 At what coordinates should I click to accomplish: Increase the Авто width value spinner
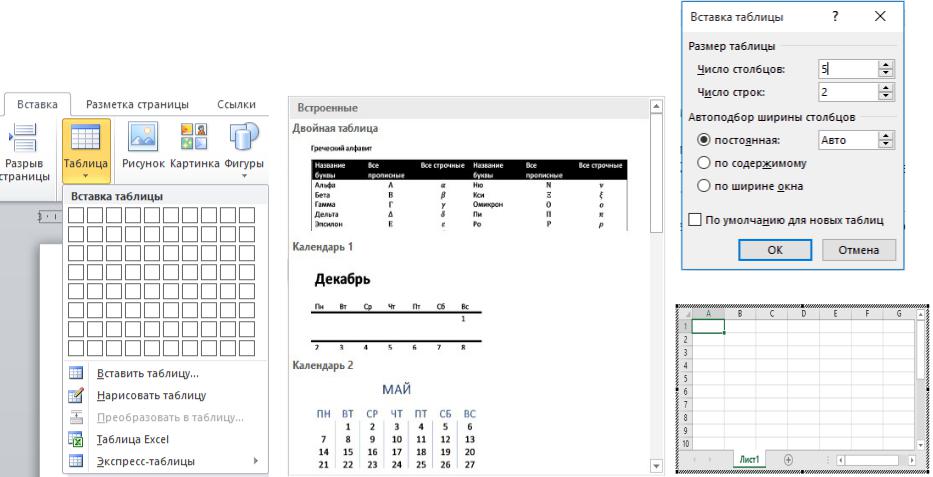(886, 136)
